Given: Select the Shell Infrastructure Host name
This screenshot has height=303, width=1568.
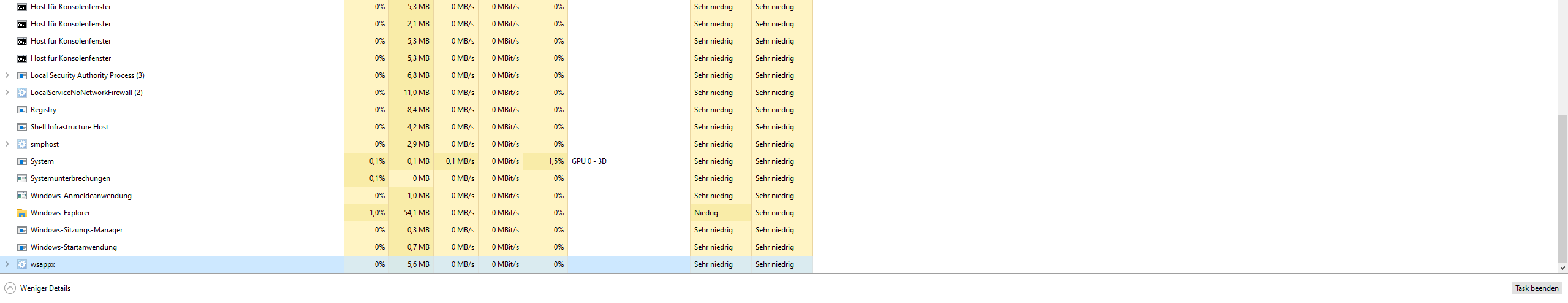Looking at the screenshot, I should click(69, 127).
